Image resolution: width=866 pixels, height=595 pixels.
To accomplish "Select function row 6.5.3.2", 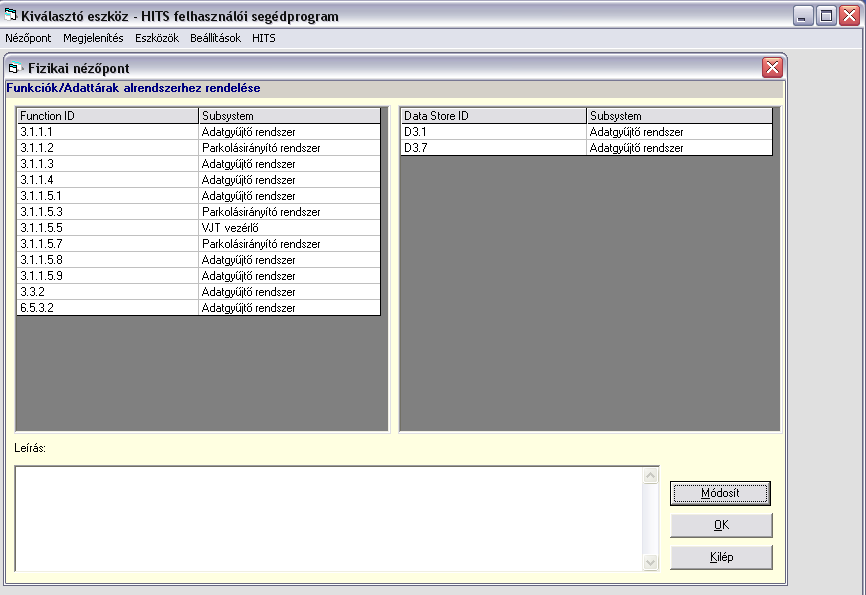I will click(199, 308).
